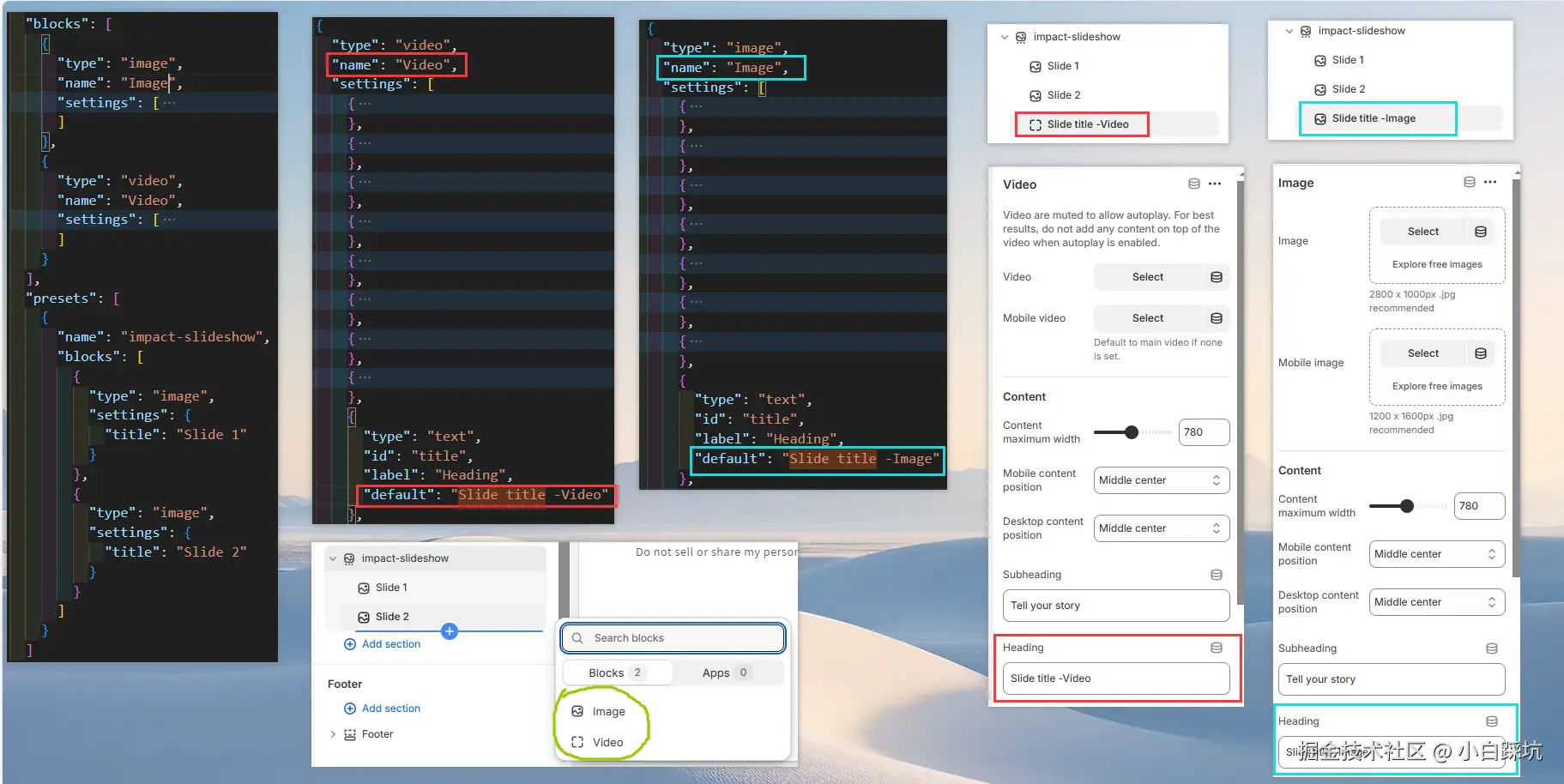Viewport: 1564px width, 784px height.
Task: Select the Slide title -Video tree row
Action: [x=1116, y=124]
